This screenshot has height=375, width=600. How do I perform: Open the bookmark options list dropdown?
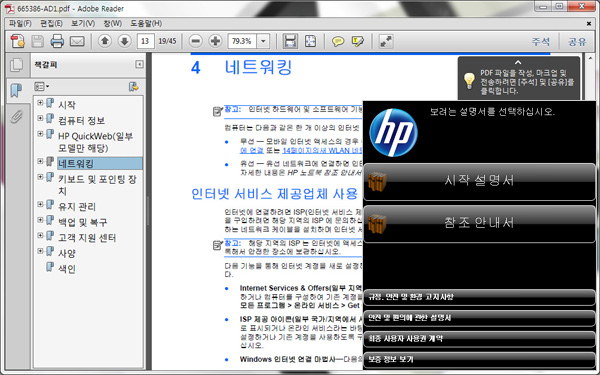click(x=42, y=87)
